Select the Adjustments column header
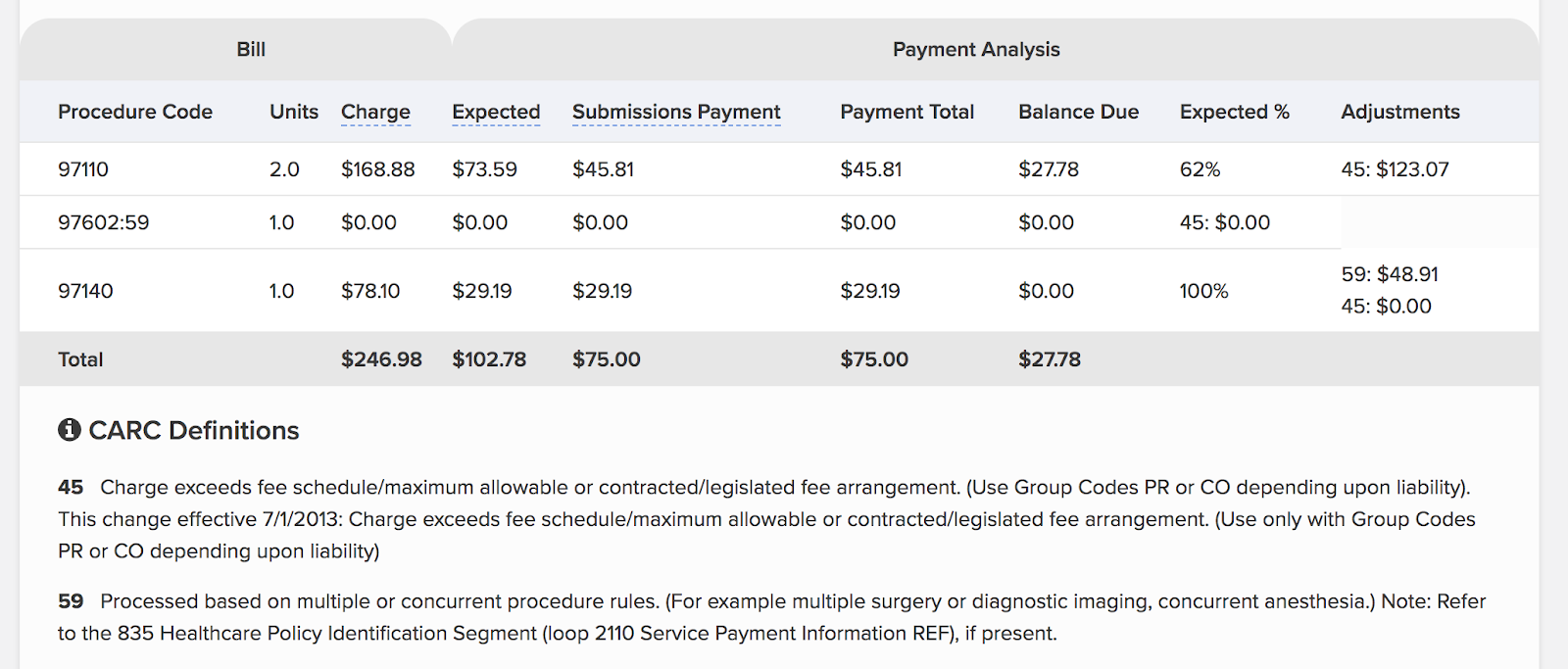This screenshot has height=669, width=1568. (x=1400, y=112)
